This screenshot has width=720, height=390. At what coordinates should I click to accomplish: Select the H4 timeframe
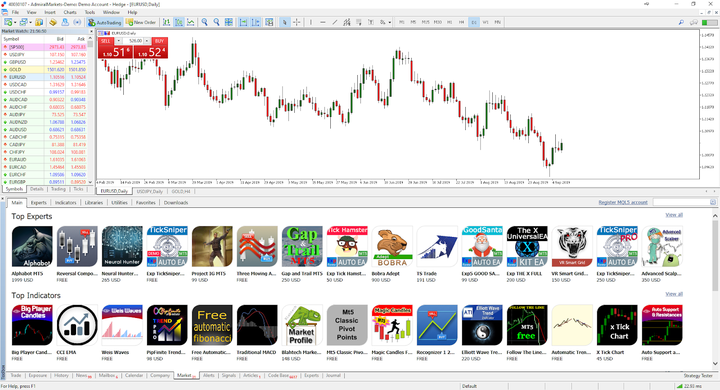(x=461, y=22)
